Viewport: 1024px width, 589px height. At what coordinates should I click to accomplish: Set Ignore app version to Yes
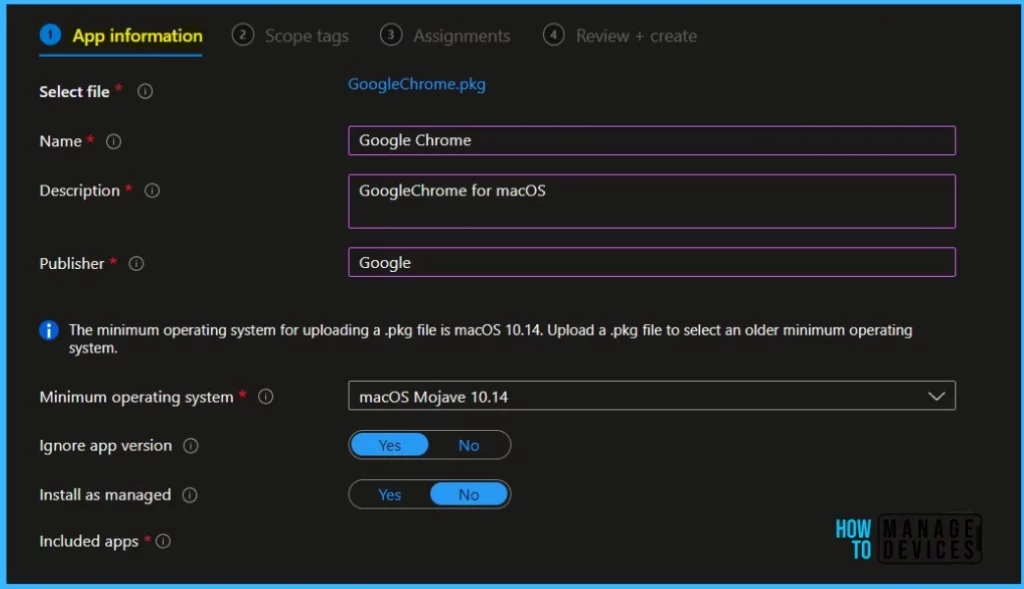point(390,445)
